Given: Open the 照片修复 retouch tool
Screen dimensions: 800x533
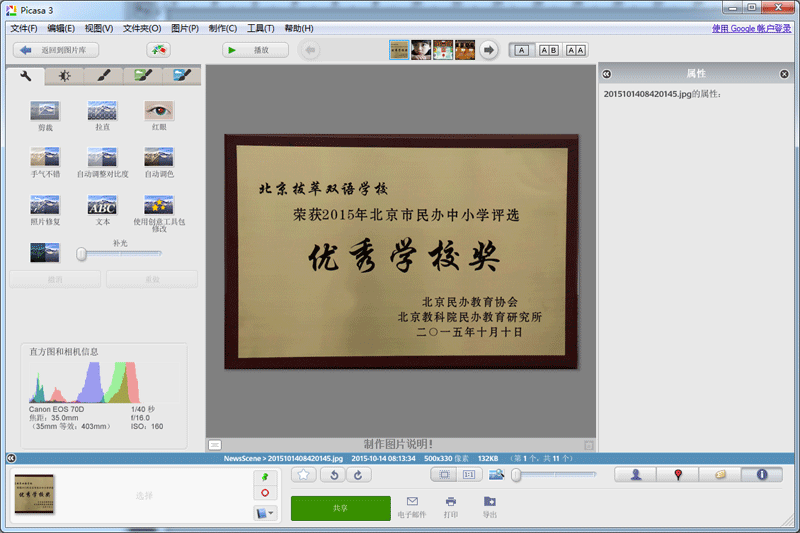Looking at the screenshot, I should click(x=45, y=210).
